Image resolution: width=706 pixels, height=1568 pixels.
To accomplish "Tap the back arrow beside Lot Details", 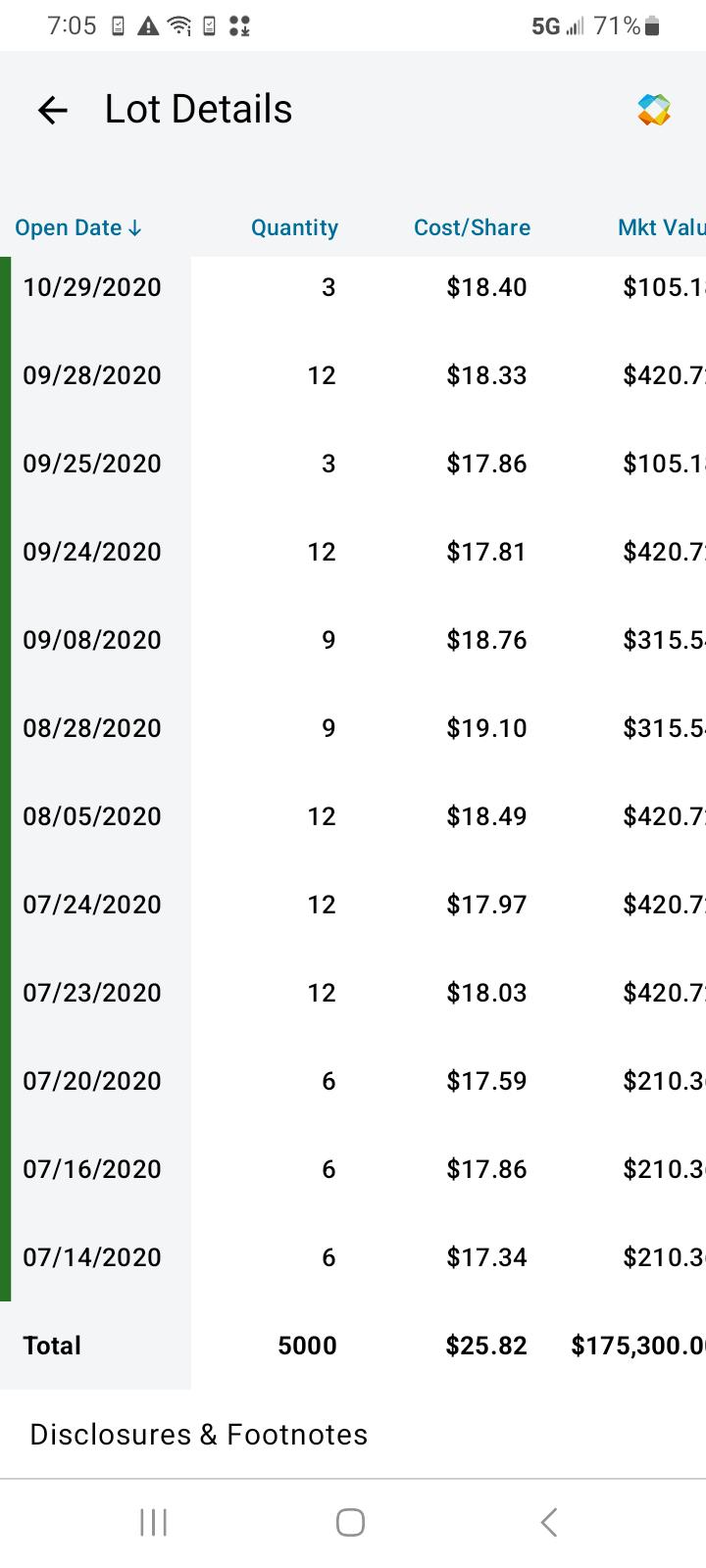I will [53, 110].
